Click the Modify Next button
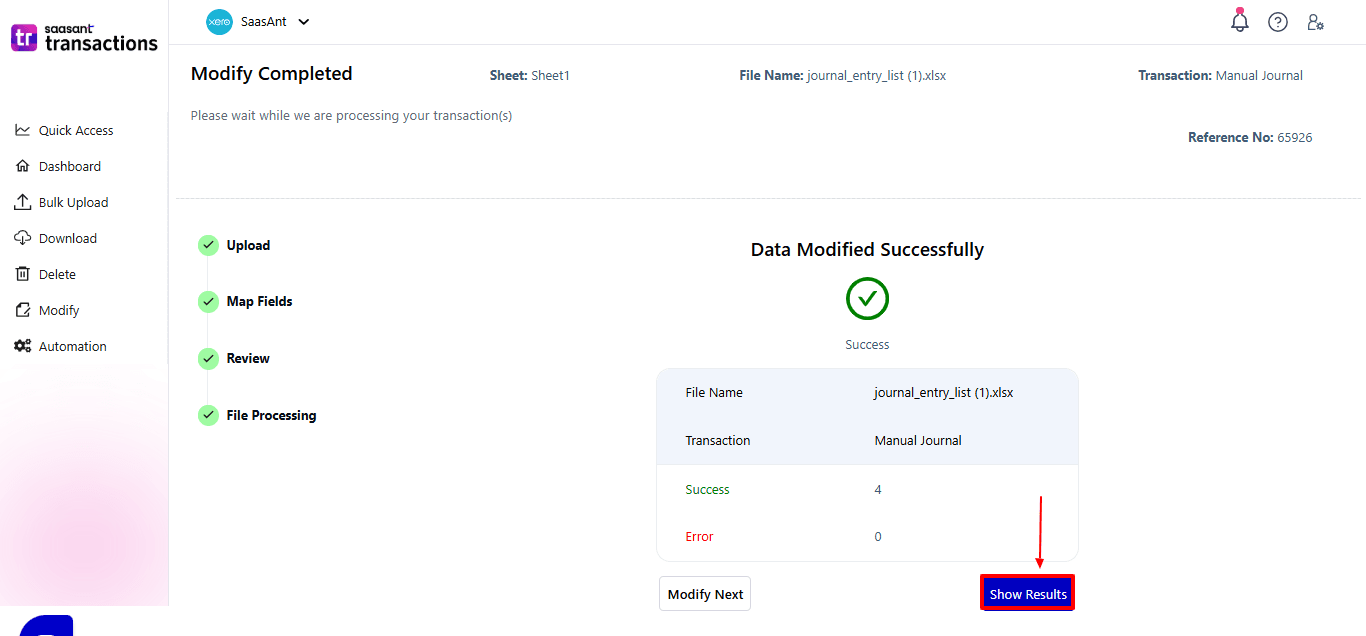Image resolution: width=1366 pixels, height=636 pixels. 705,594
